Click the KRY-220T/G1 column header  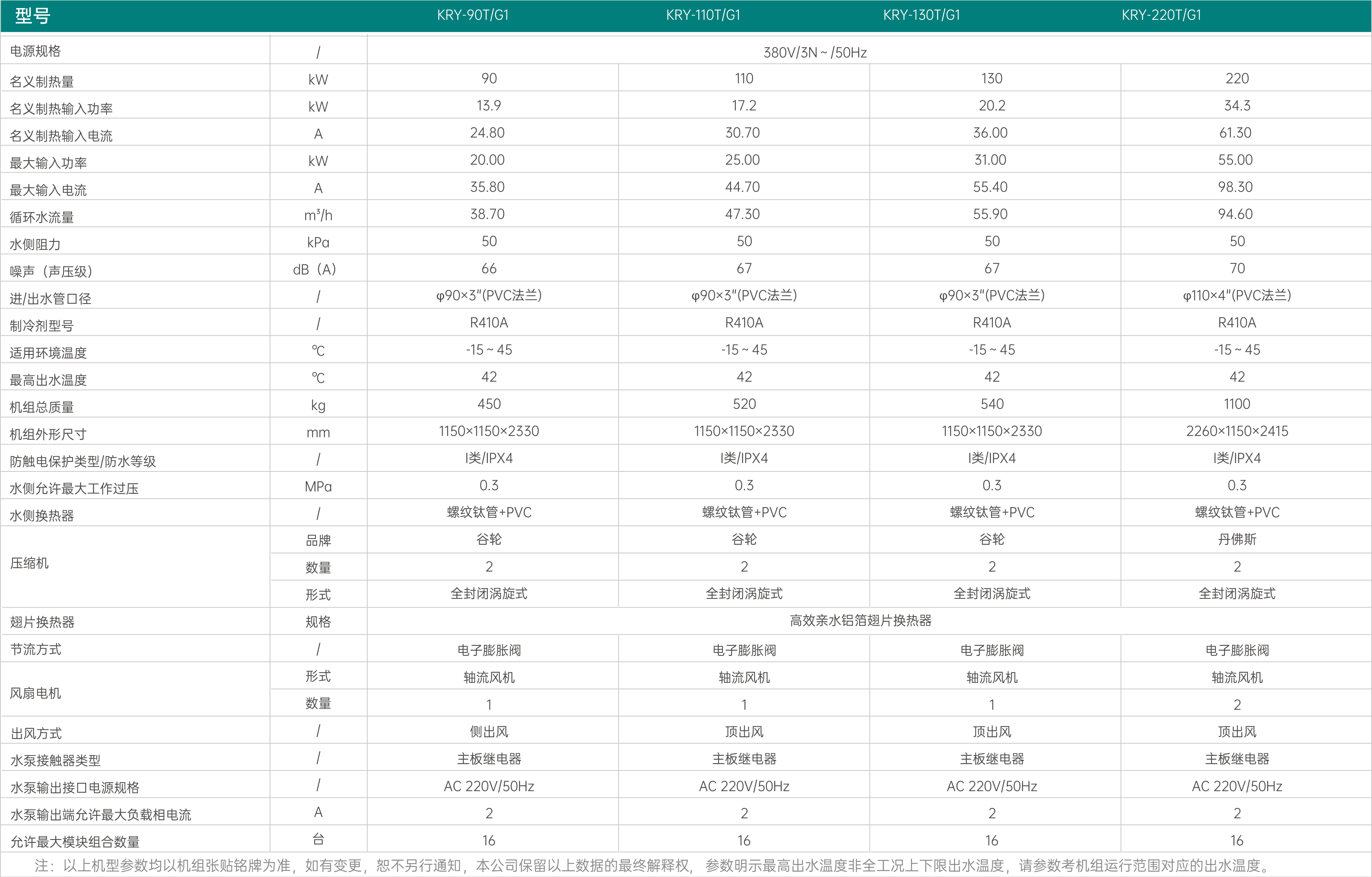tap(1161, 15)
